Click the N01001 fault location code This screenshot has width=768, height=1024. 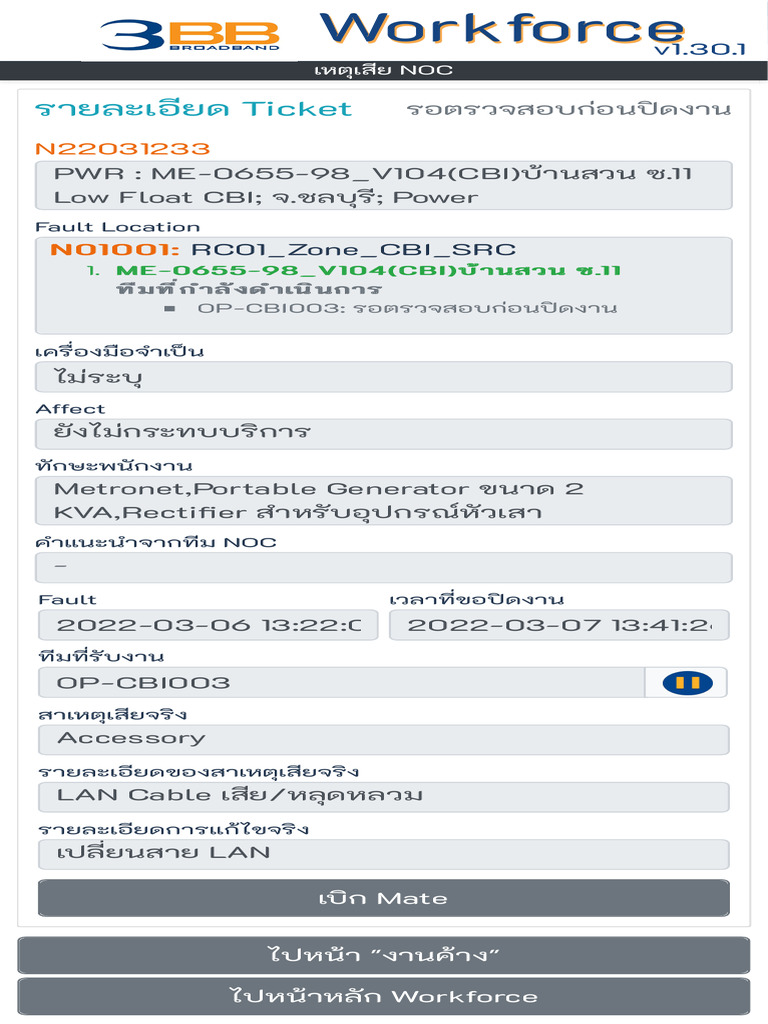click(115, 249)
